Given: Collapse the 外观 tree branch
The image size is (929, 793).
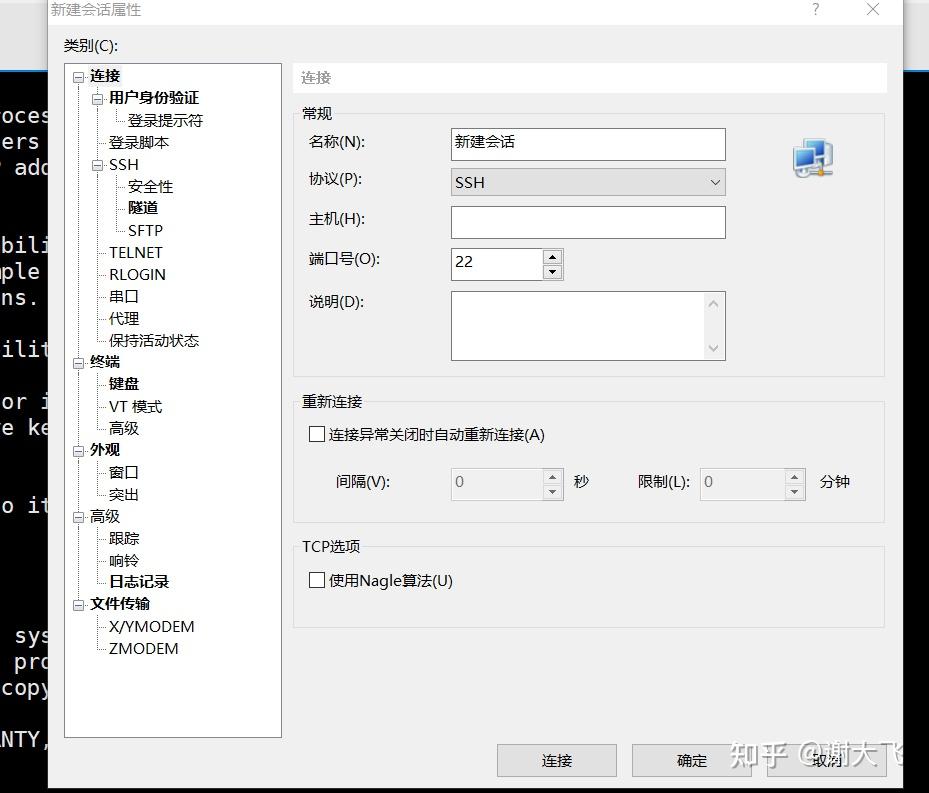Looking at the screenshot, I should [x=78, y=450].
